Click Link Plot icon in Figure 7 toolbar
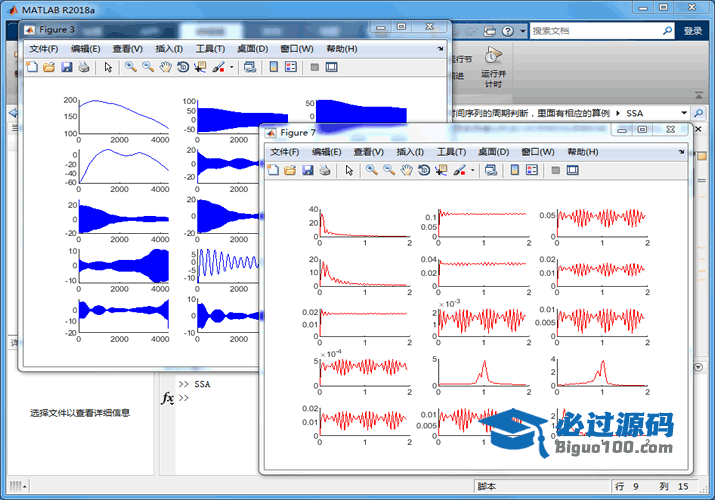The height and width of the screenshot is (500, 715). click(491, 170)
